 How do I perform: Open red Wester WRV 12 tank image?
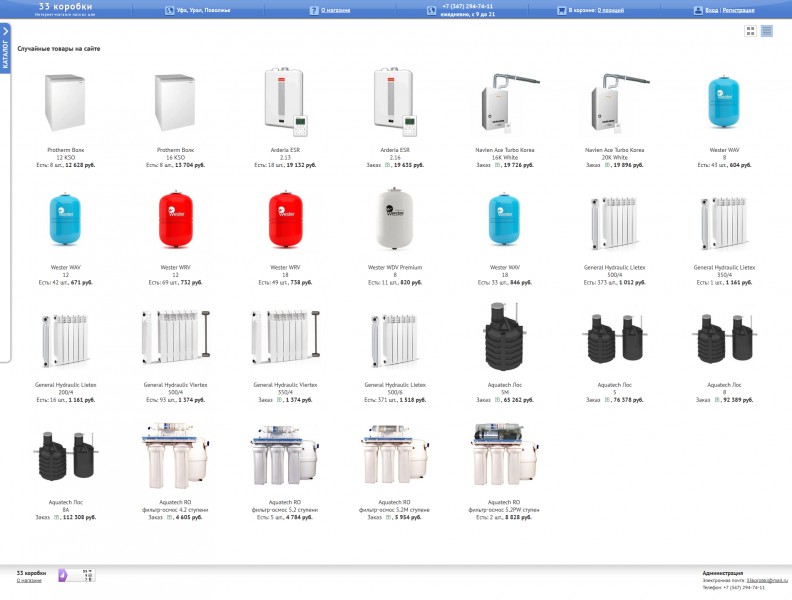point(175,219)
